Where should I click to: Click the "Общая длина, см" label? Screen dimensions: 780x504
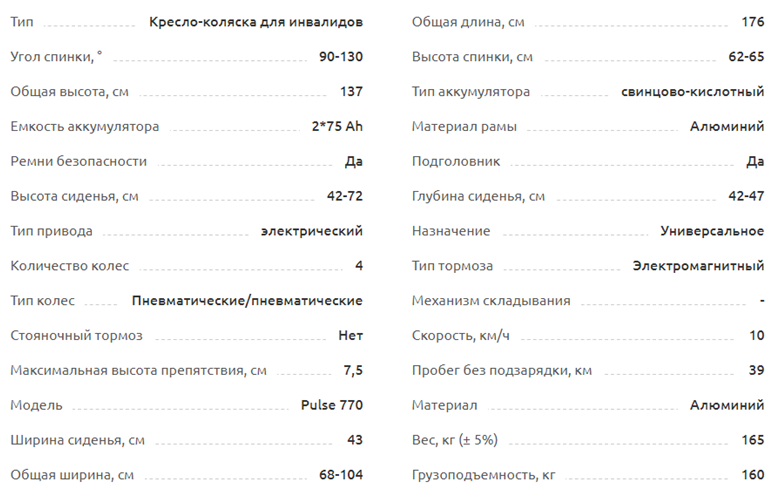468,21
